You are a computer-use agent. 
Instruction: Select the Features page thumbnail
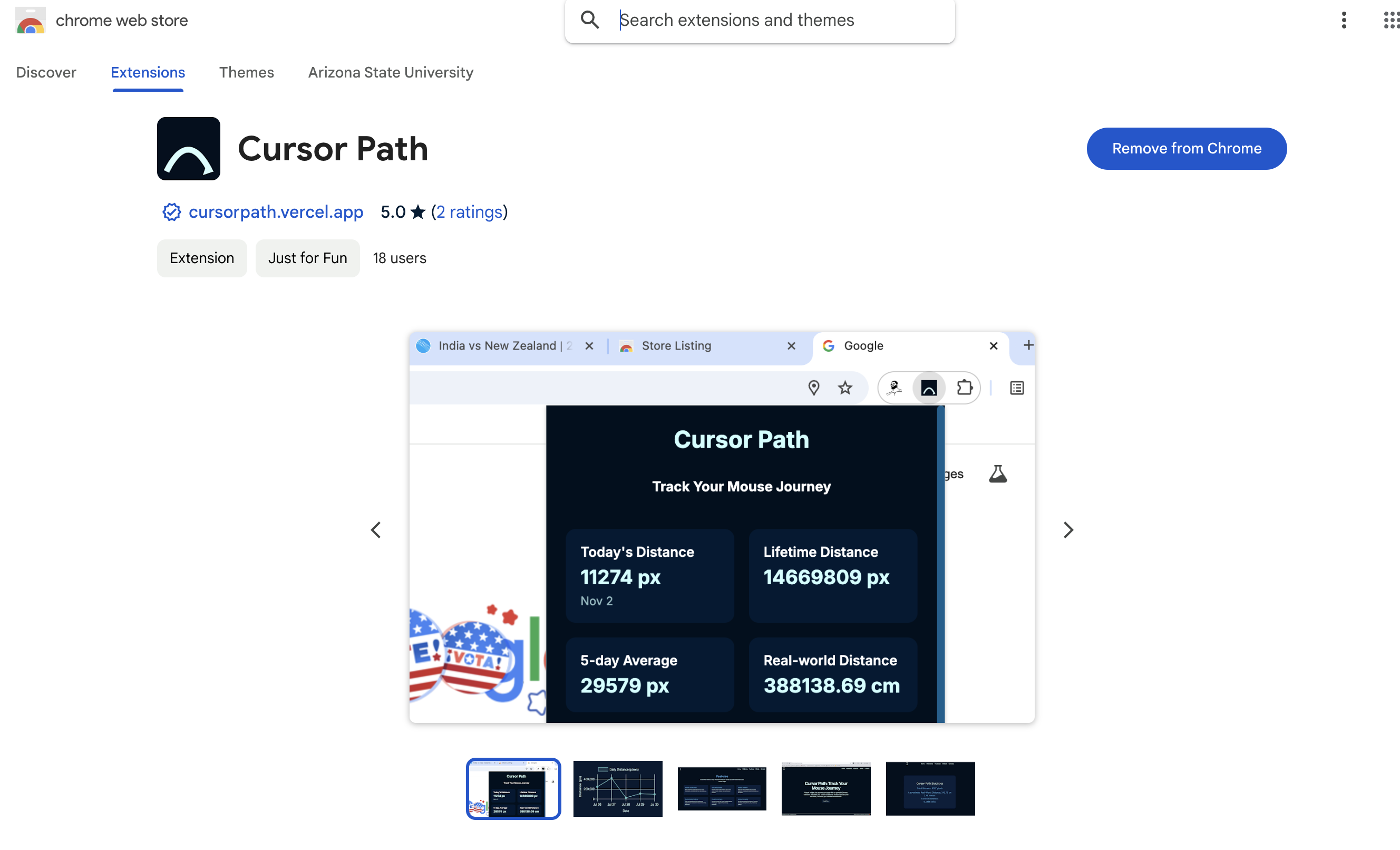[722, 789]
